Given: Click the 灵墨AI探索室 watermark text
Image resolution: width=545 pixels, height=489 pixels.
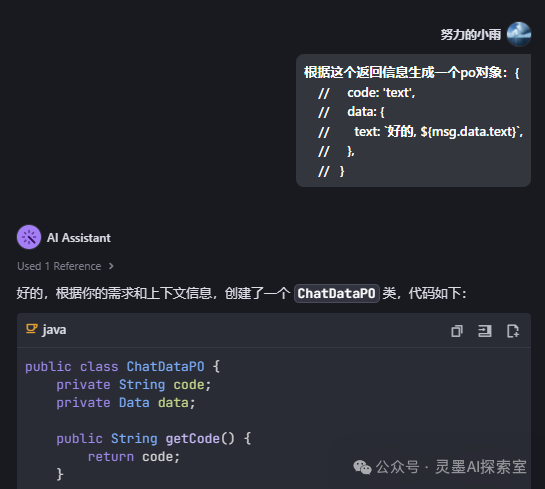Looking at the screenshot, I should (x=481, y=467).
